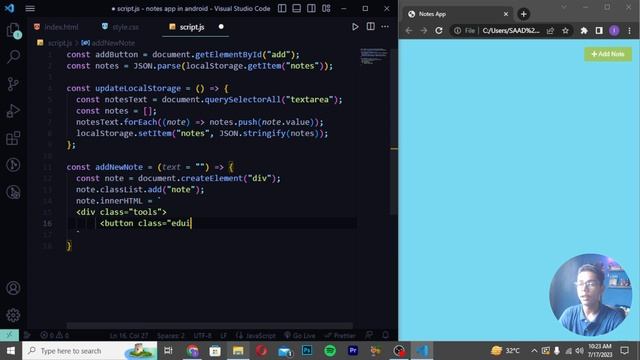
Task: Change file encoding UTF-8
Action: click(x=202, y=336)
